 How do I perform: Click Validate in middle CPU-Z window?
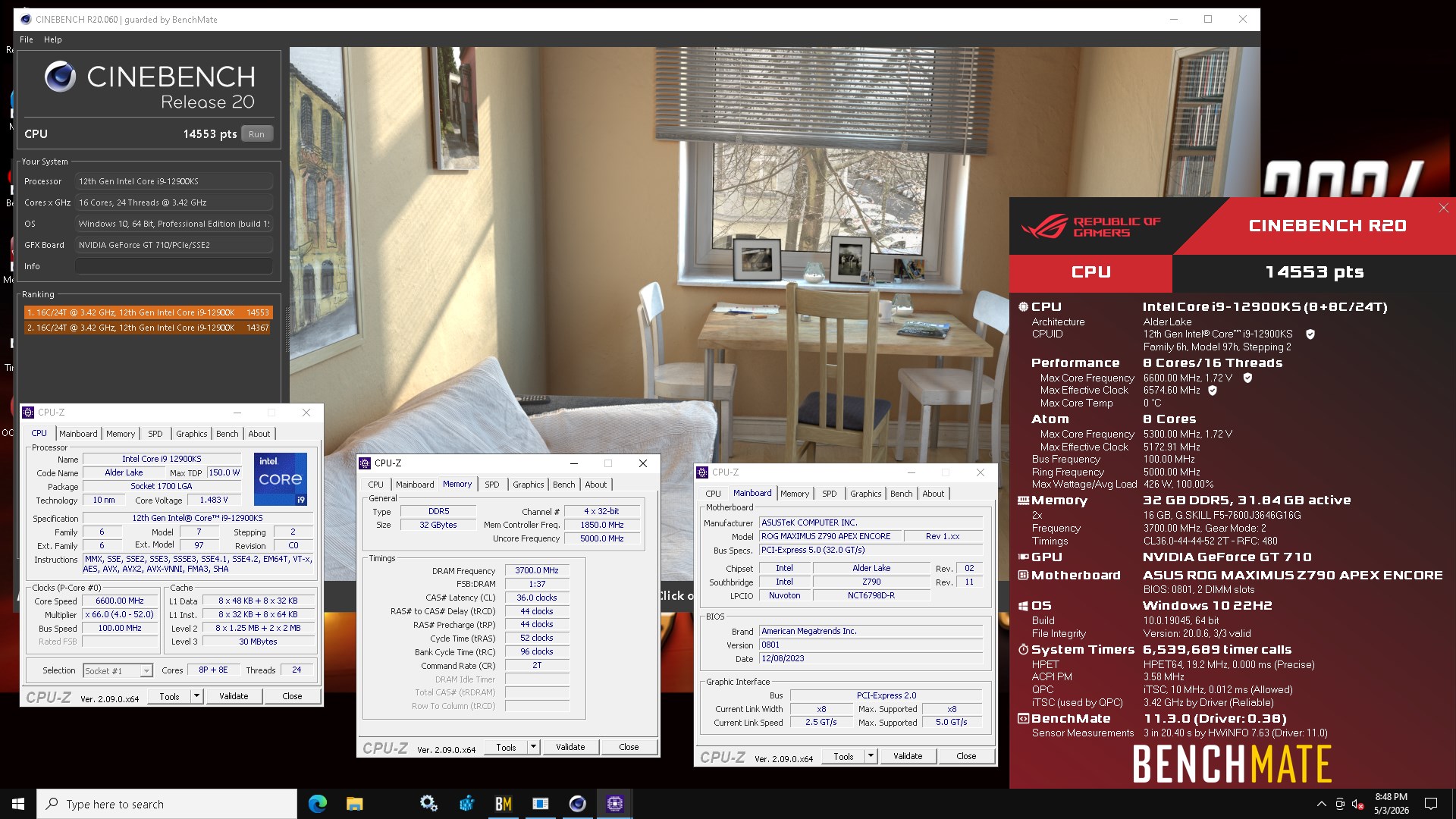(570, 747)
